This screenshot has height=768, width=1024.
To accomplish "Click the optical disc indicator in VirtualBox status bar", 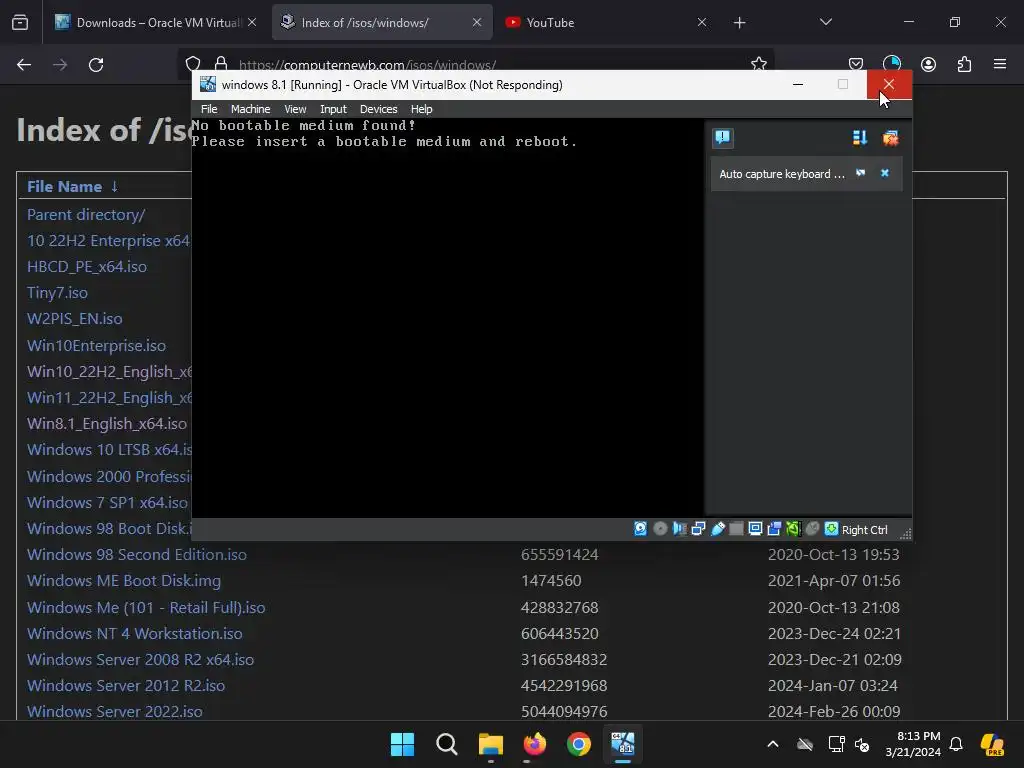I will [660, 529].
